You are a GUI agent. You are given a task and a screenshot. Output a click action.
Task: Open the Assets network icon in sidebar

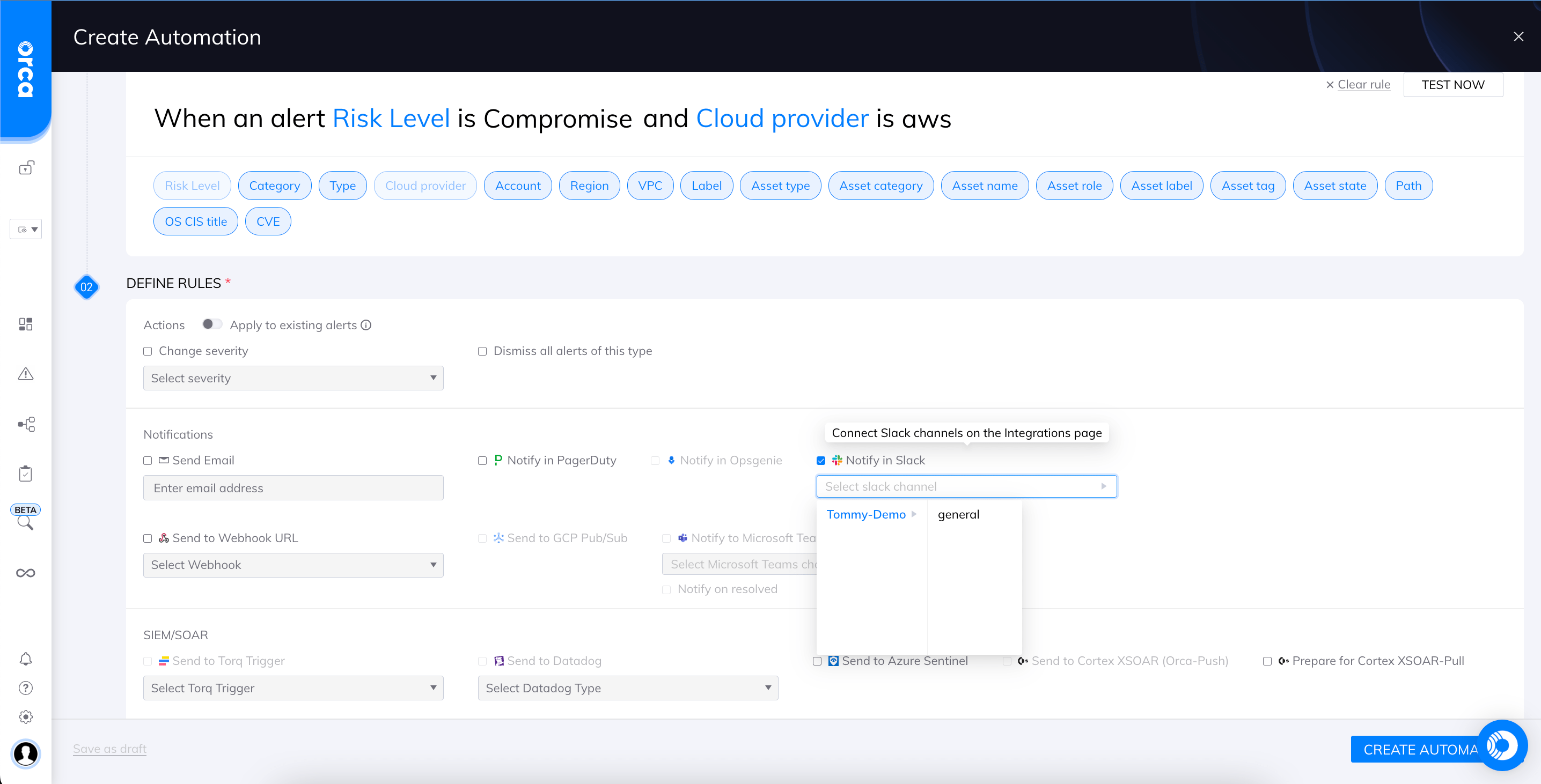(26, 424)
